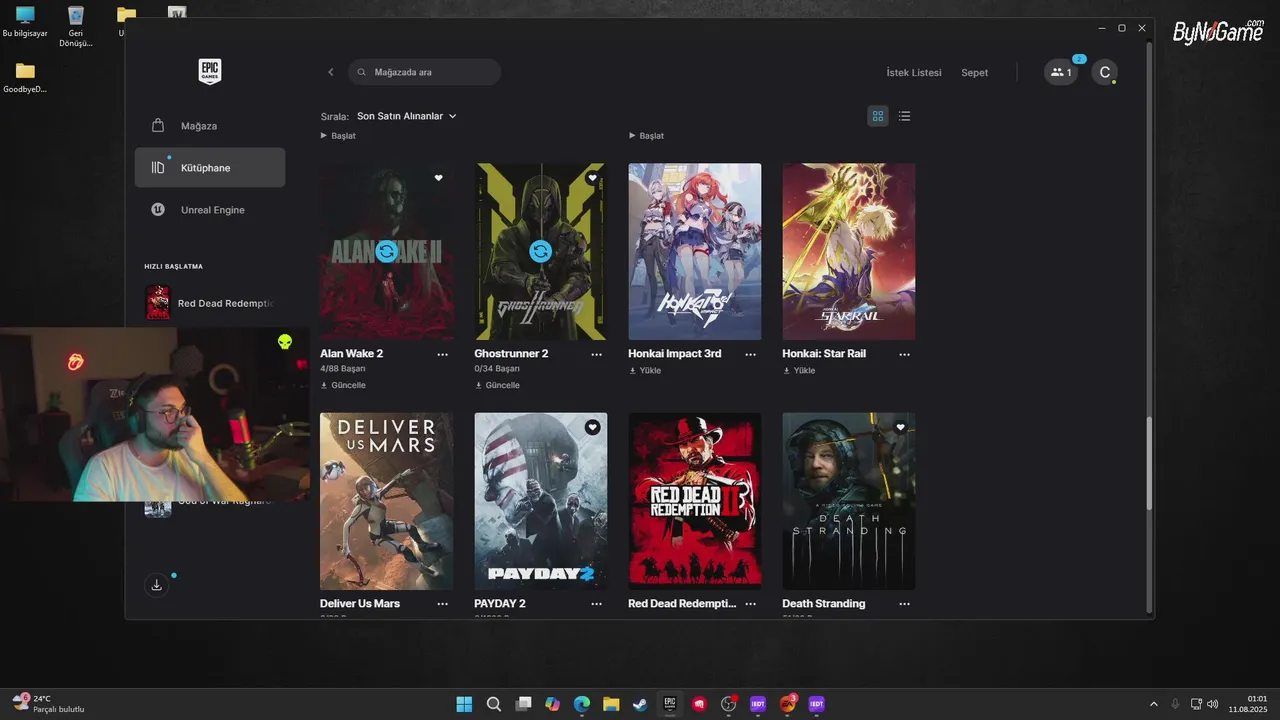Viewport: 1280px width, 720px height.
Task: Open the Son Satın Alınanlar sort dropdown
Action: click(407, 116)
